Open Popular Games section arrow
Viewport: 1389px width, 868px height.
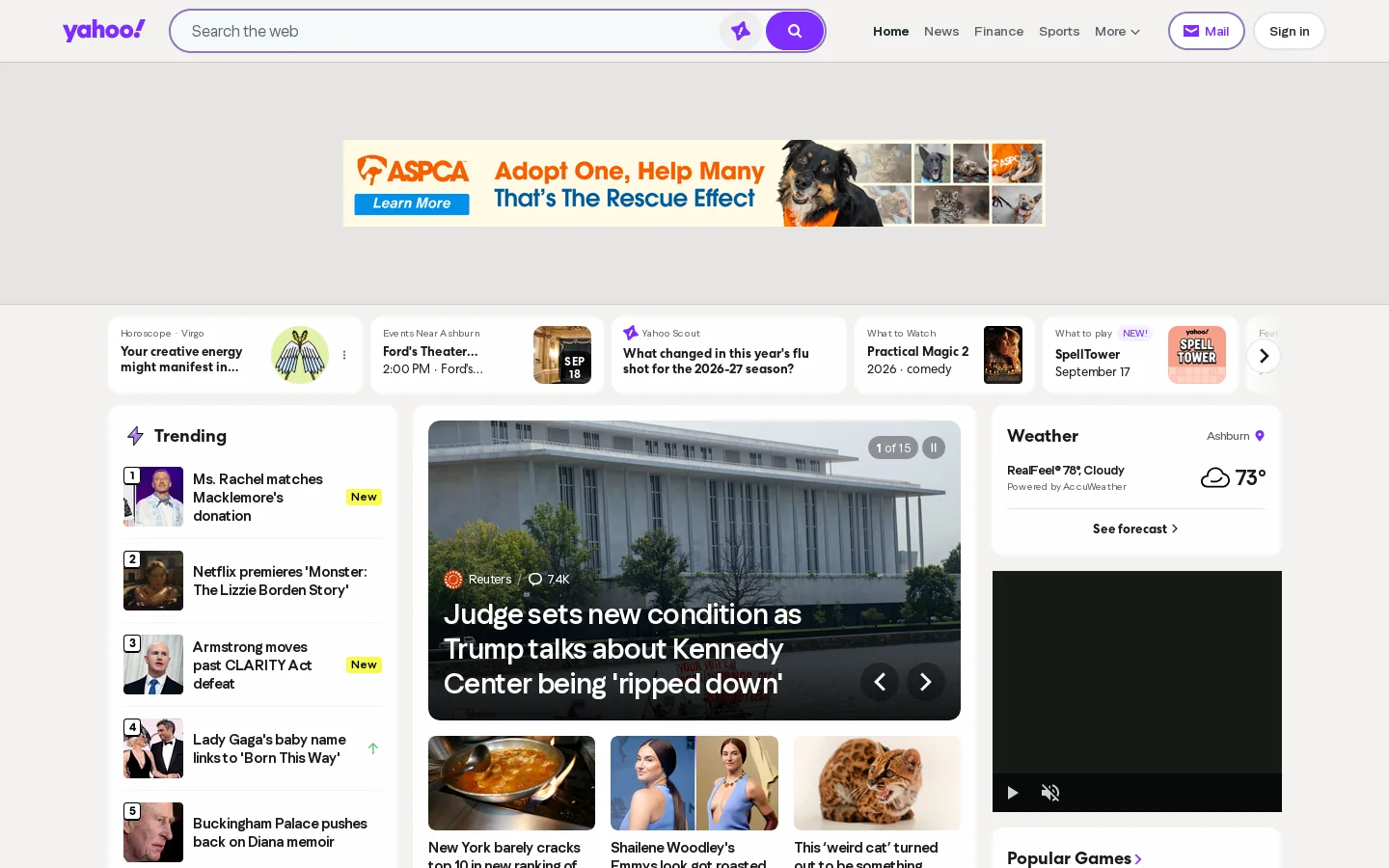tap(1138, 858)
